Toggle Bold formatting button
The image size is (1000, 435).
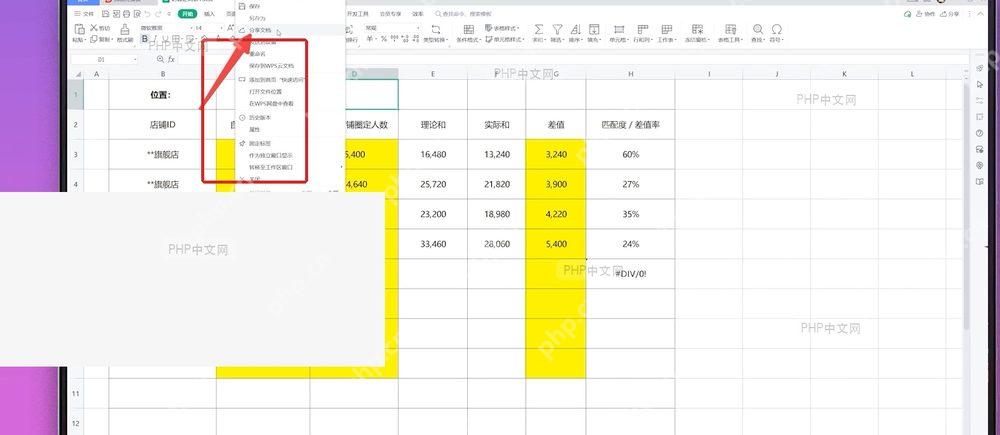[145, 40]
